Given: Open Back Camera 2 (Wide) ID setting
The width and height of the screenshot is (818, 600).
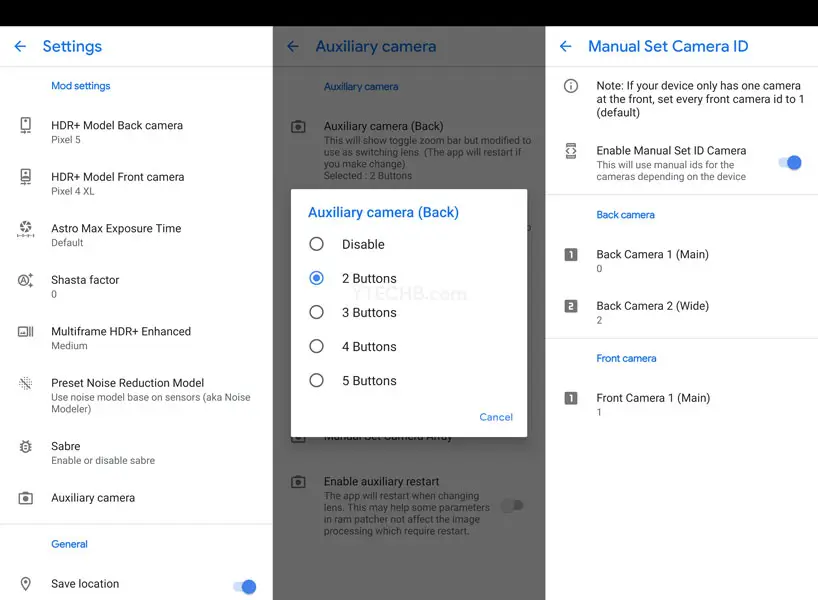Looking at the screenshot, I should coord(652,312).
